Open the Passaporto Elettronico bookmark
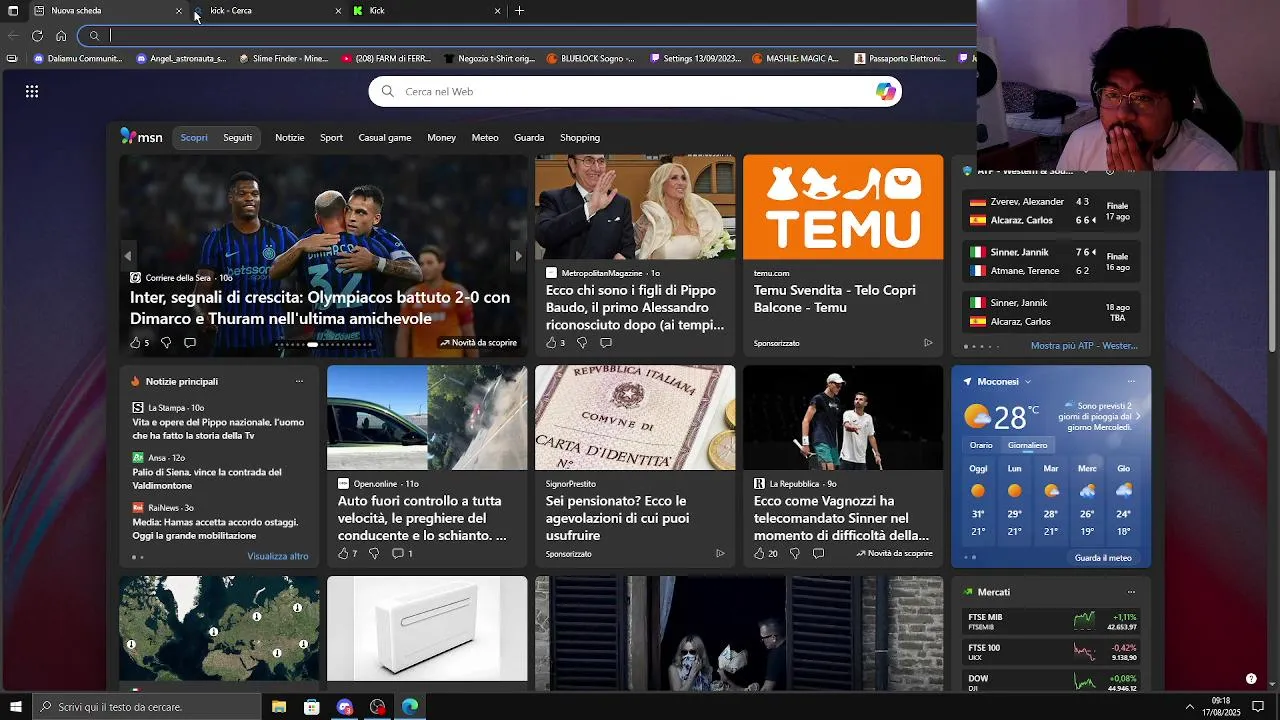 point(900,59)
